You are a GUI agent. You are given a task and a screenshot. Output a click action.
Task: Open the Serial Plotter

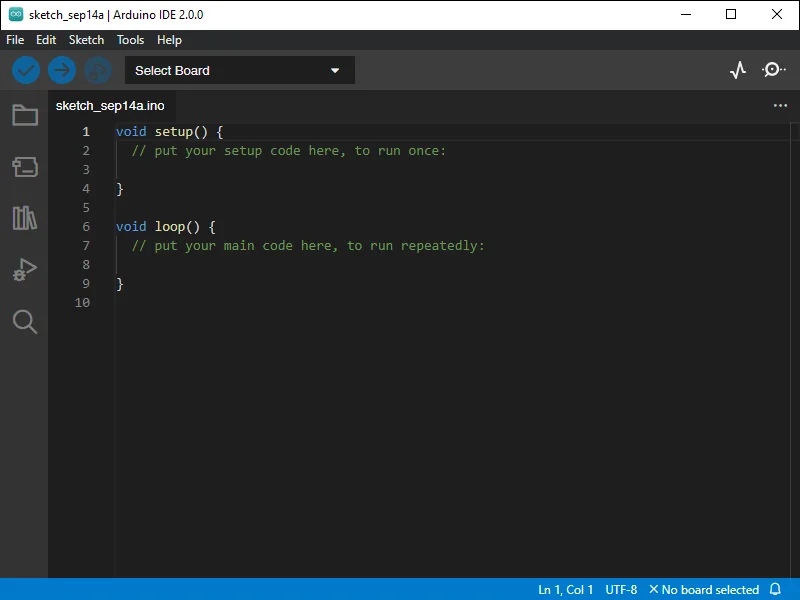[737, 70]
